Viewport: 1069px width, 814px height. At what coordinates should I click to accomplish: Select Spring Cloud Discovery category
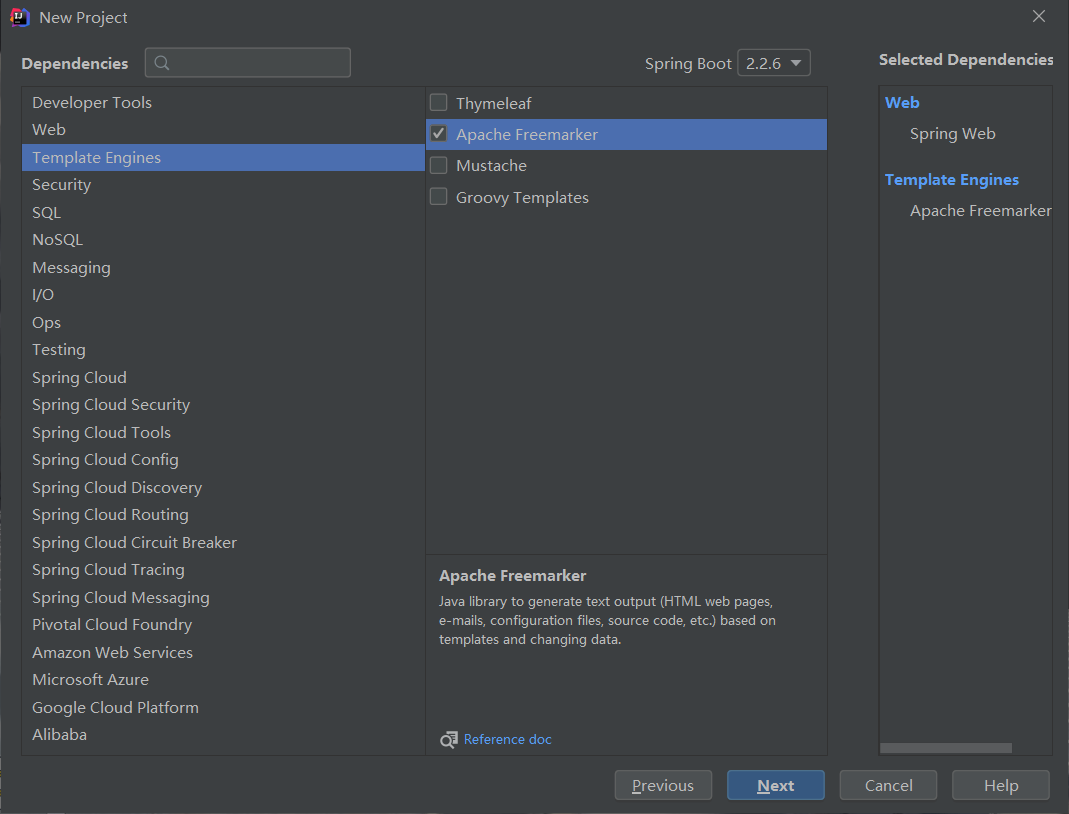(223, 487)
